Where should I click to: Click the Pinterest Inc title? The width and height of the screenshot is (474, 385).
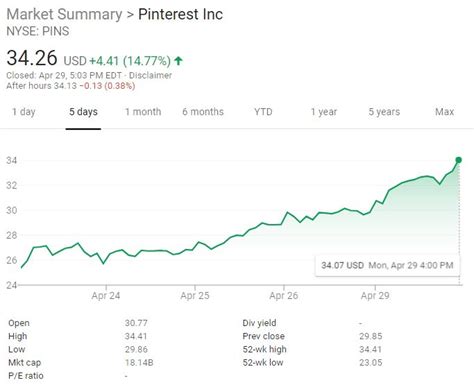(x=180, y=14)
